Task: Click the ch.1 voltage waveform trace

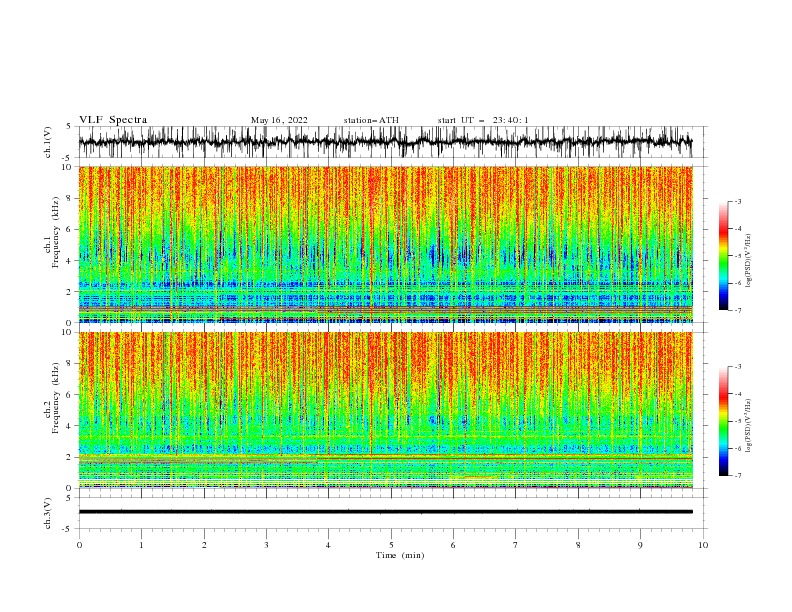Action: pyautogui.click(x=385, y=142)
